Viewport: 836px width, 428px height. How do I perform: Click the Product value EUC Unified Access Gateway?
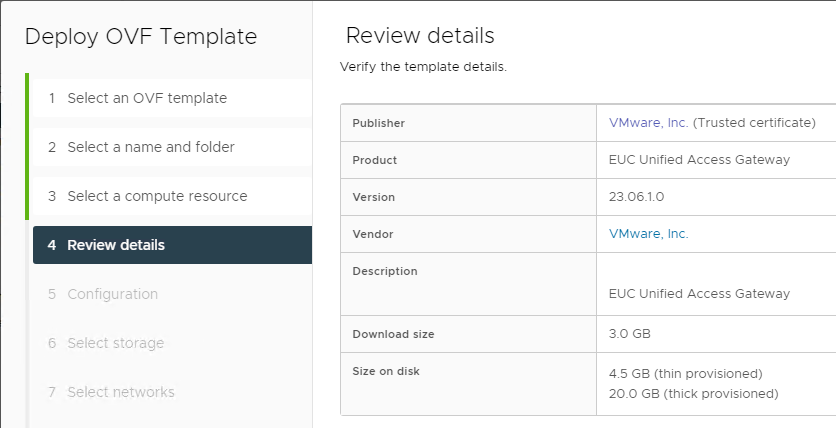[699, 160]
